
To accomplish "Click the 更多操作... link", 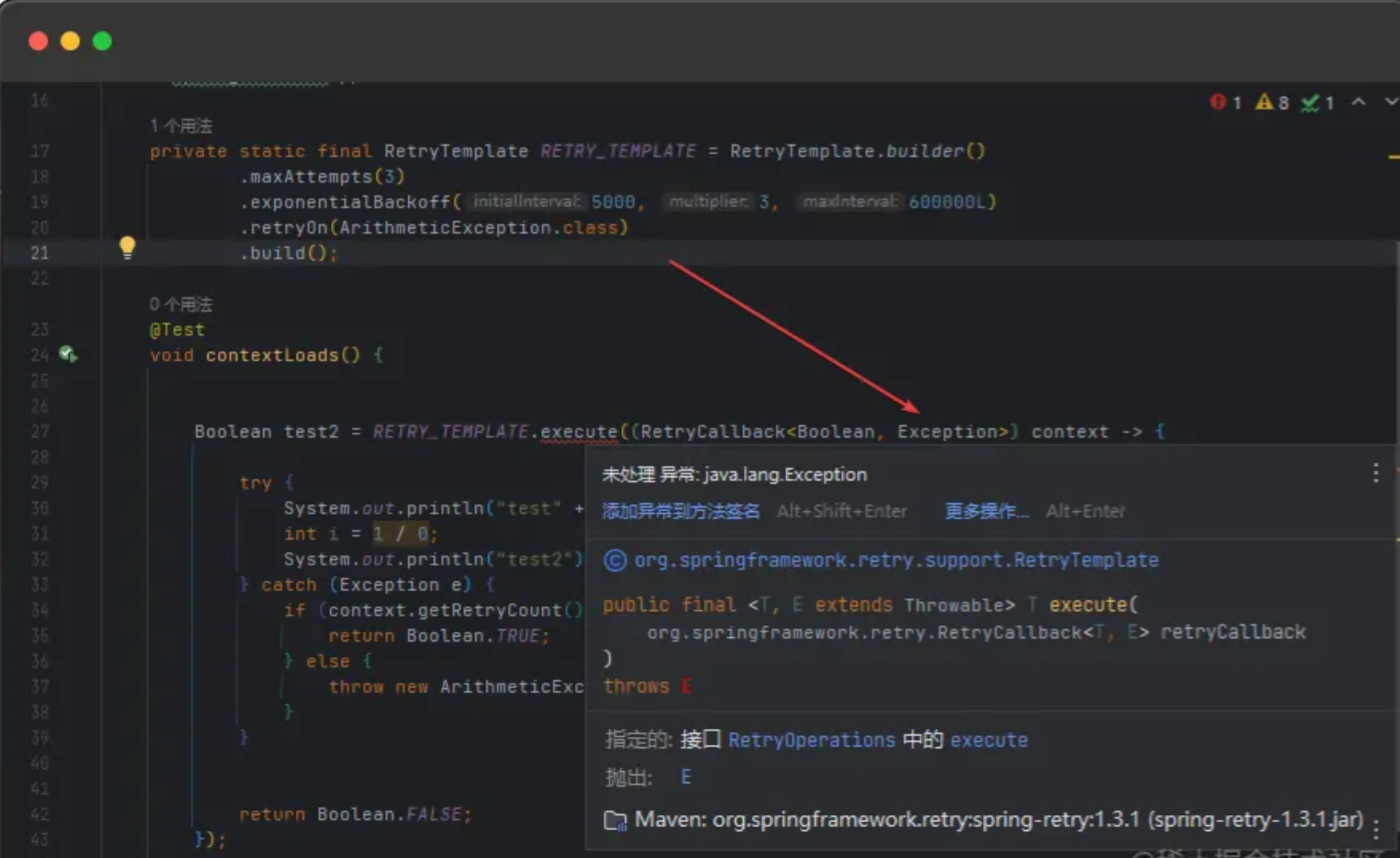I will click(986, 511).
